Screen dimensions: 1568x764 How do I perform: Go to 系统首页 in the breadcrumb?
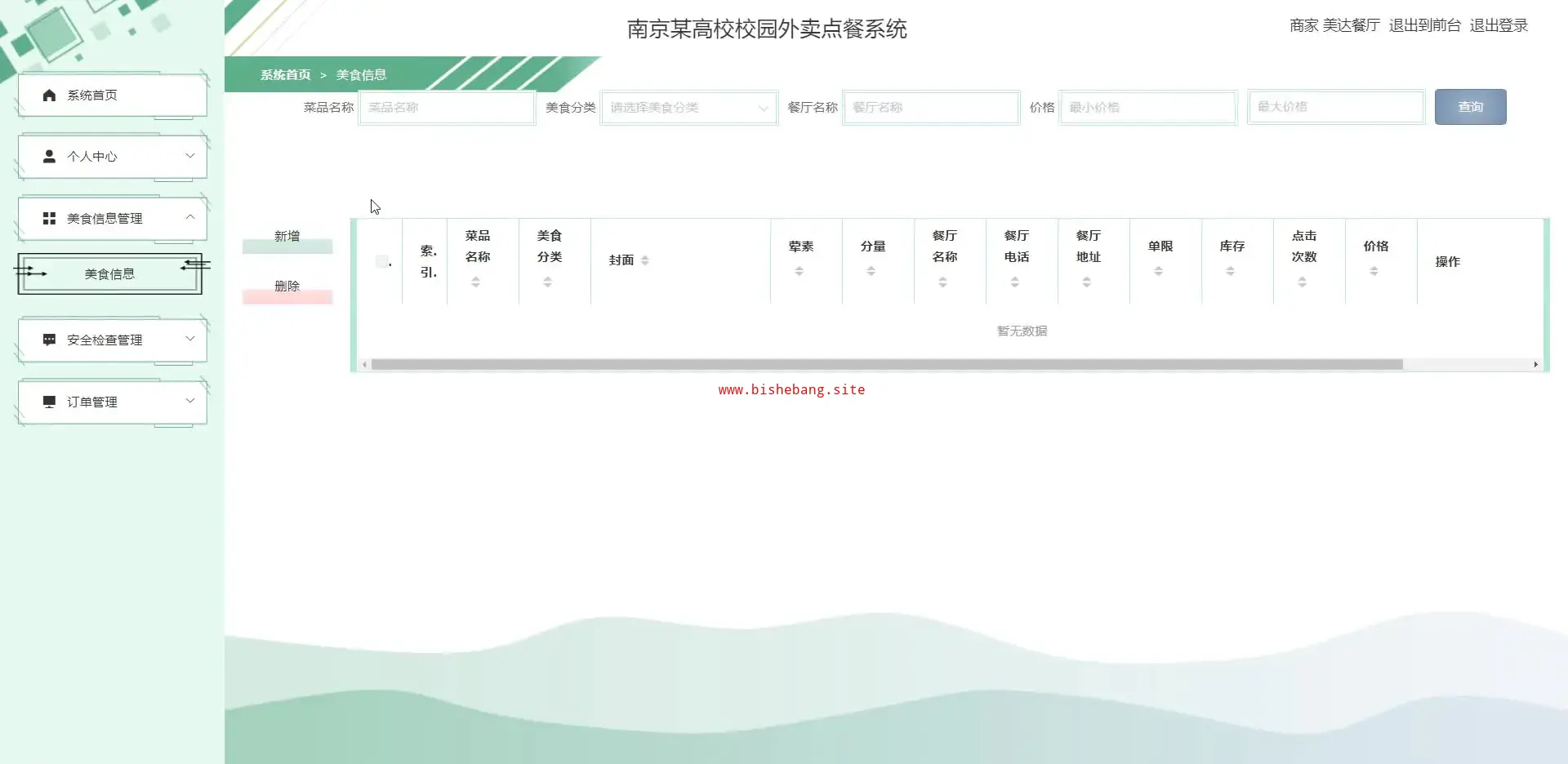[285, 75]
